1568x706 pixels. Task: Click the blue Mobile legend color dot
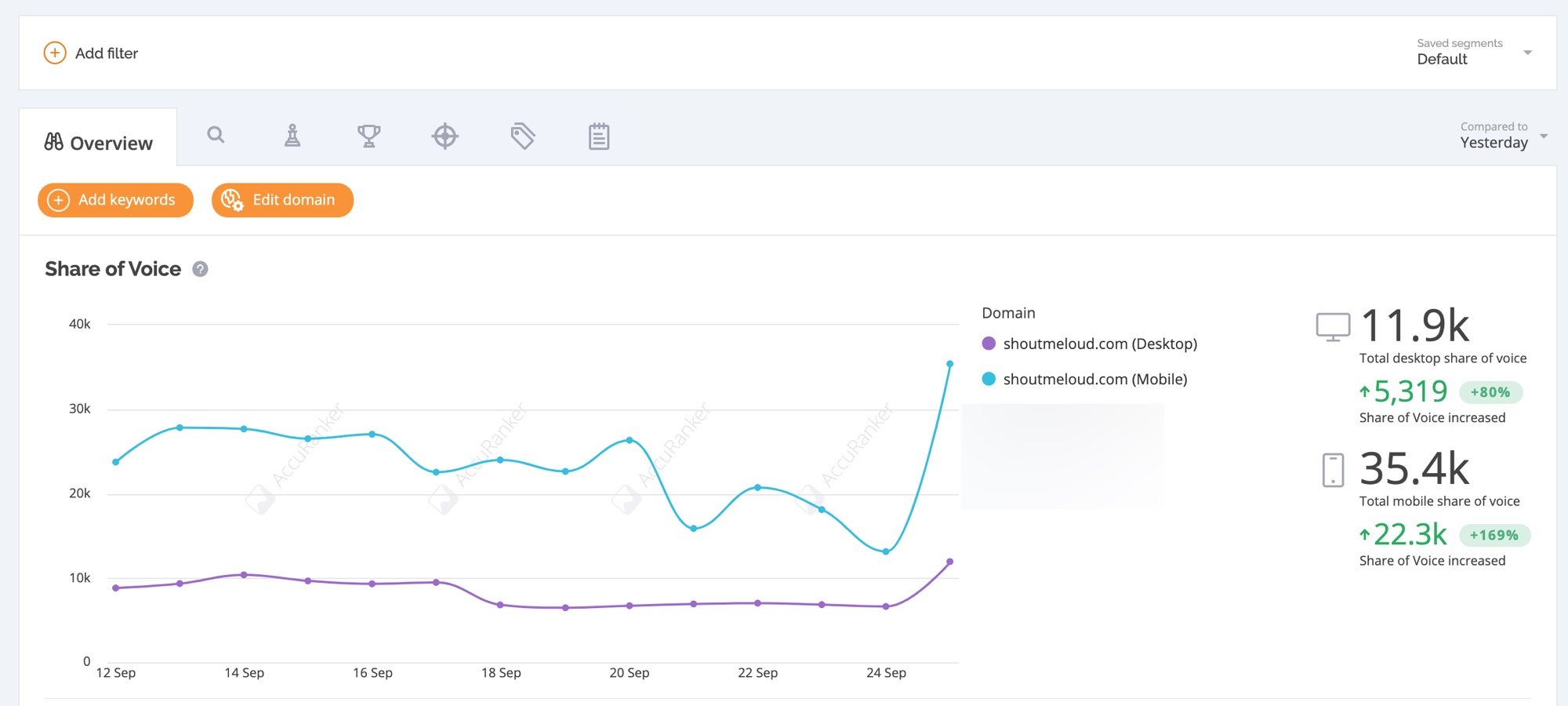[x=989, y=379]
